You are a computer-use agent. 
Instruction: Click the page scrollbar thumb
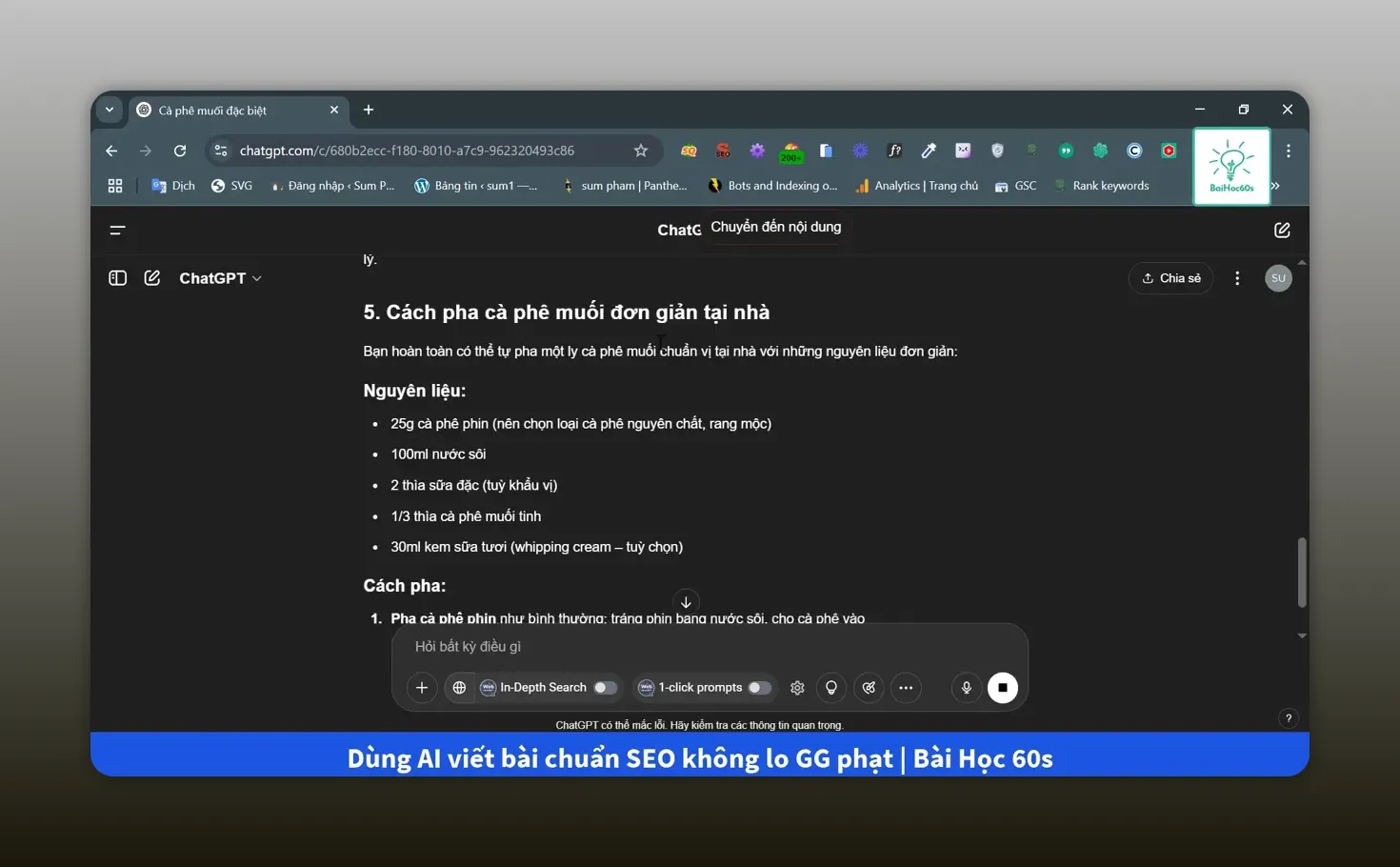tap(1302, 573)
